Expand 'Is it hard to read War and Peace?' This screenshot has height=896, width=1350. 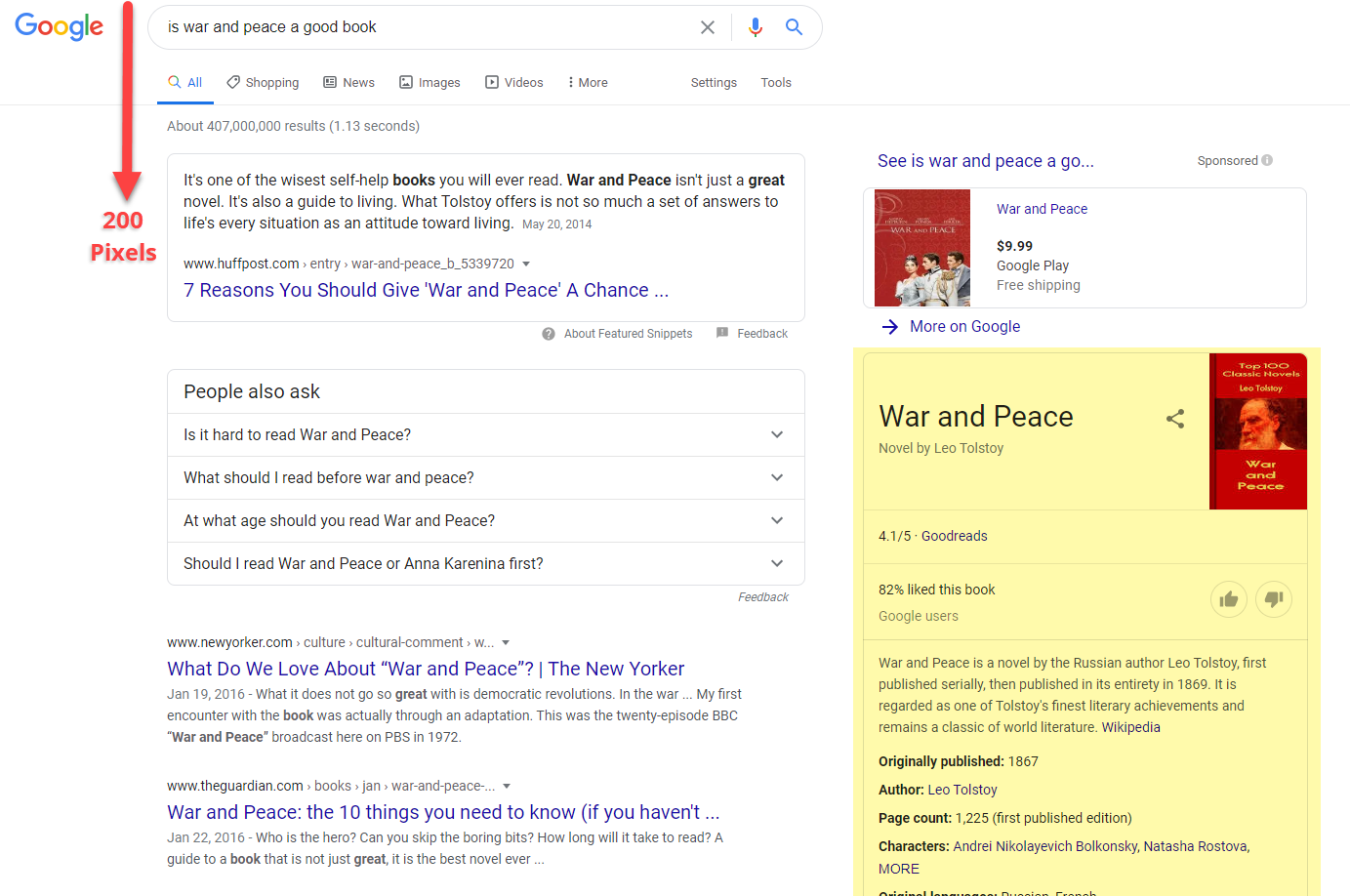pos(777,435)
